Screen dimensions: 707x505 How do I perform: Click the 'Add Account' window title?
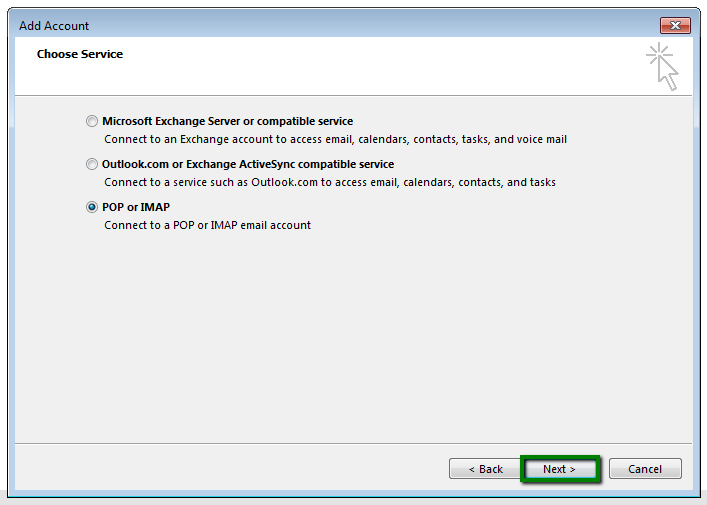tap(54, 26)
